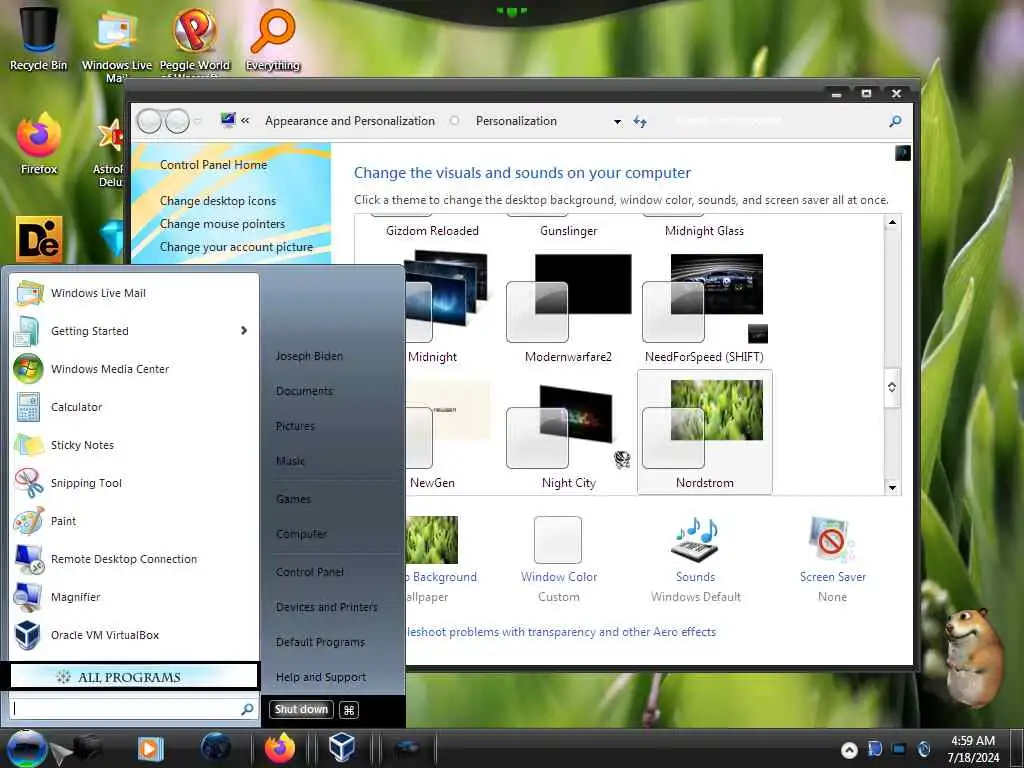Image resolution: width=1024 pixels, height=768 pixels.
Task: Open Devices and Printers
Action: pyautogui.click(x=327, y=607)
